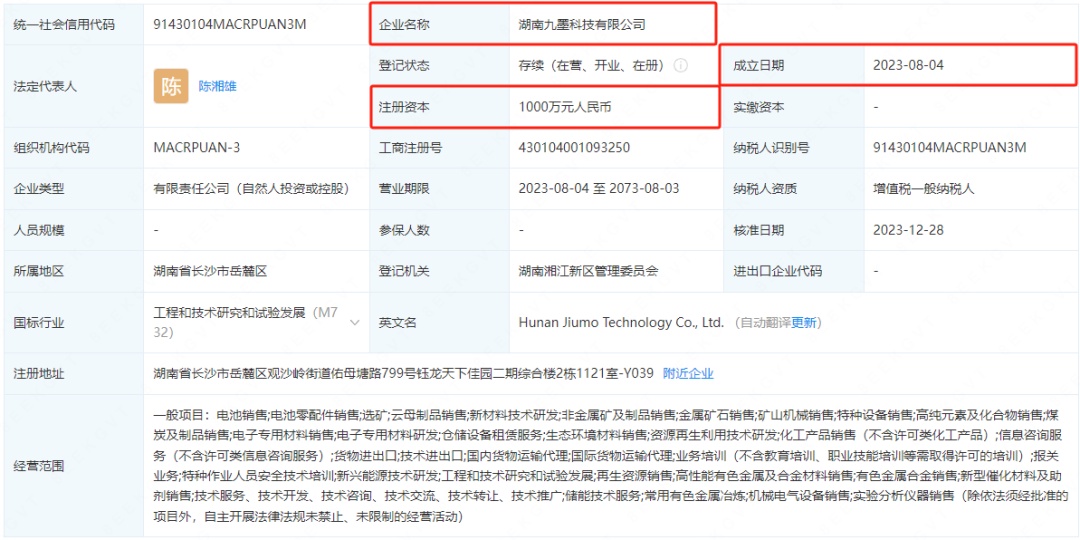This screenshot has height=540, width=1080.
Task: Click the 注册地址 address text
Action: click(x=403, y=374)
